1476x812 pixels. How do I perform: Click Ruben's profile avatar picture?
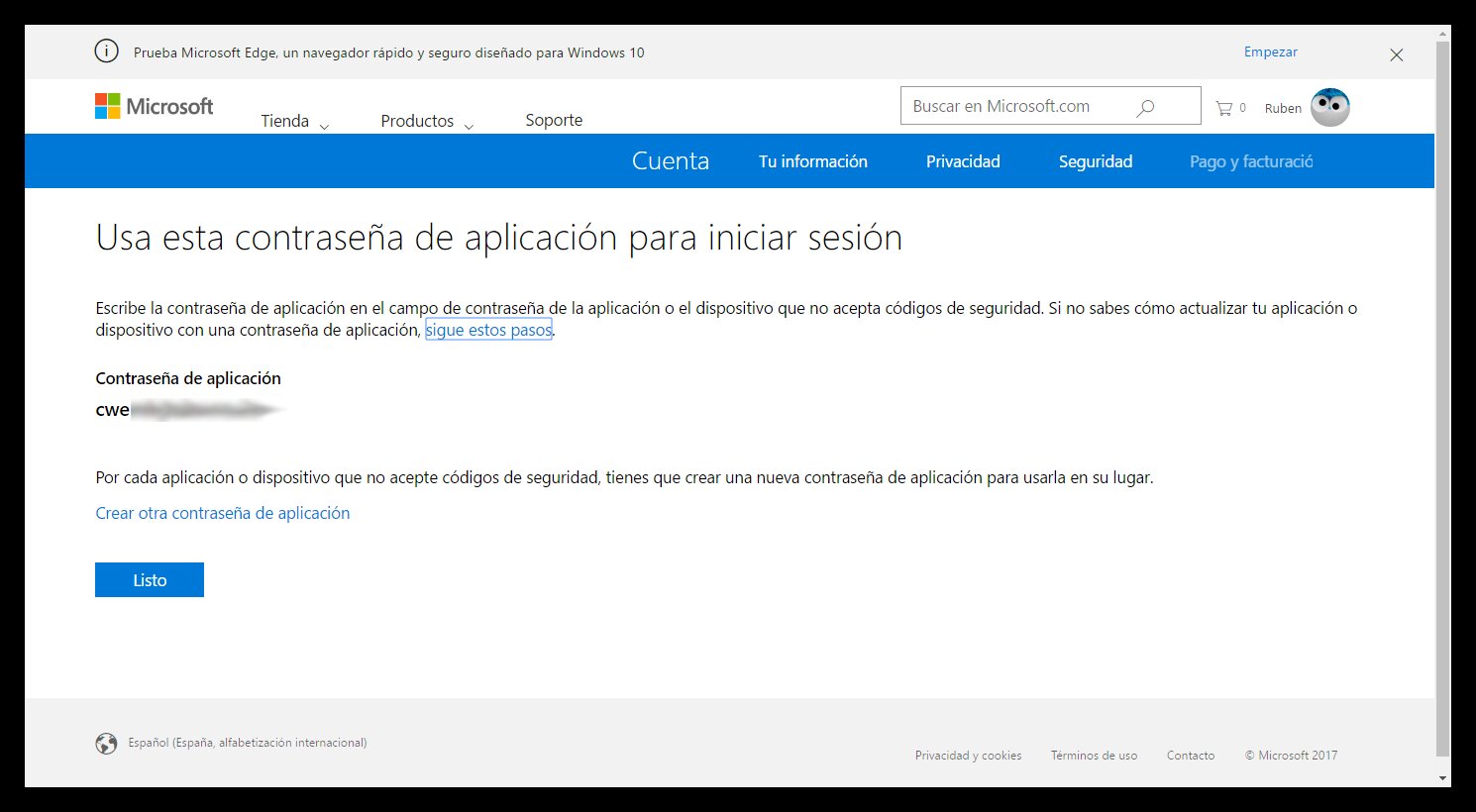click(1329, 106)
